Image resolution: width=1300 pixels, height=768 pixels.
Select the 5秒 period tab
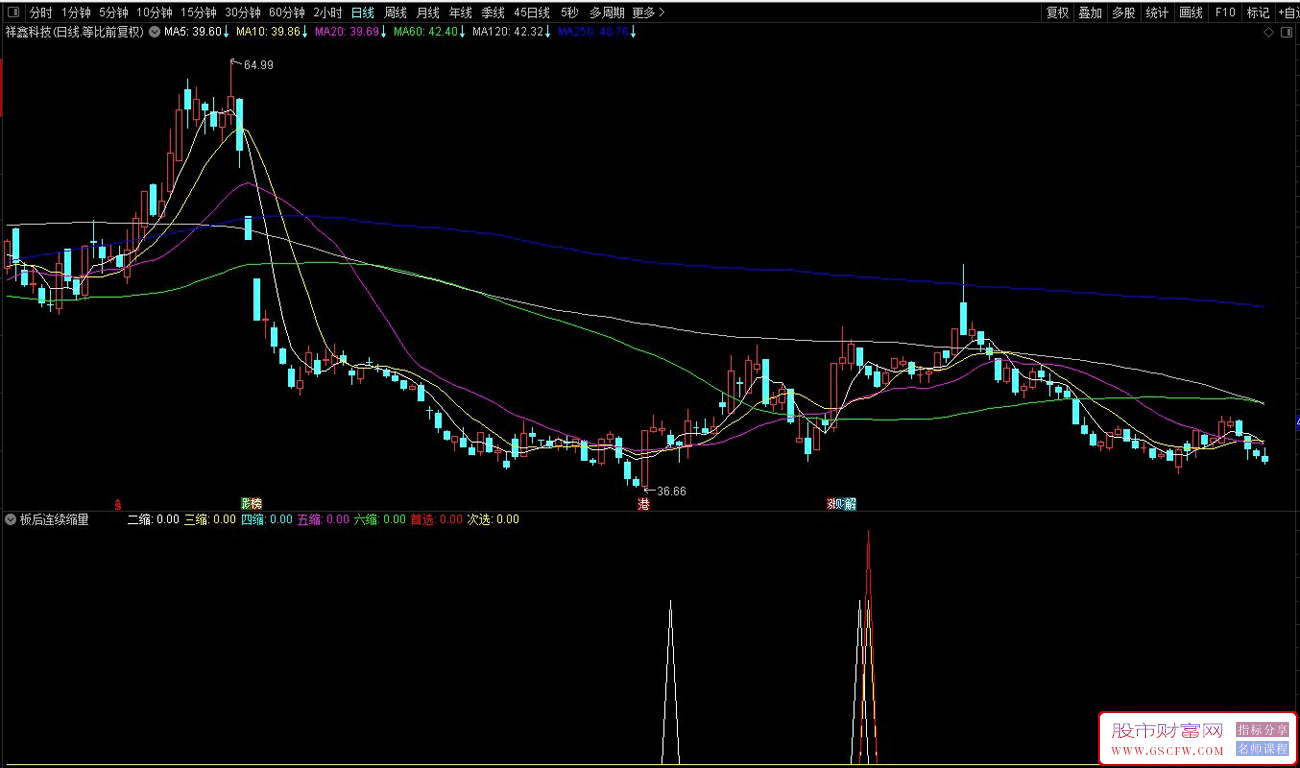569,13
